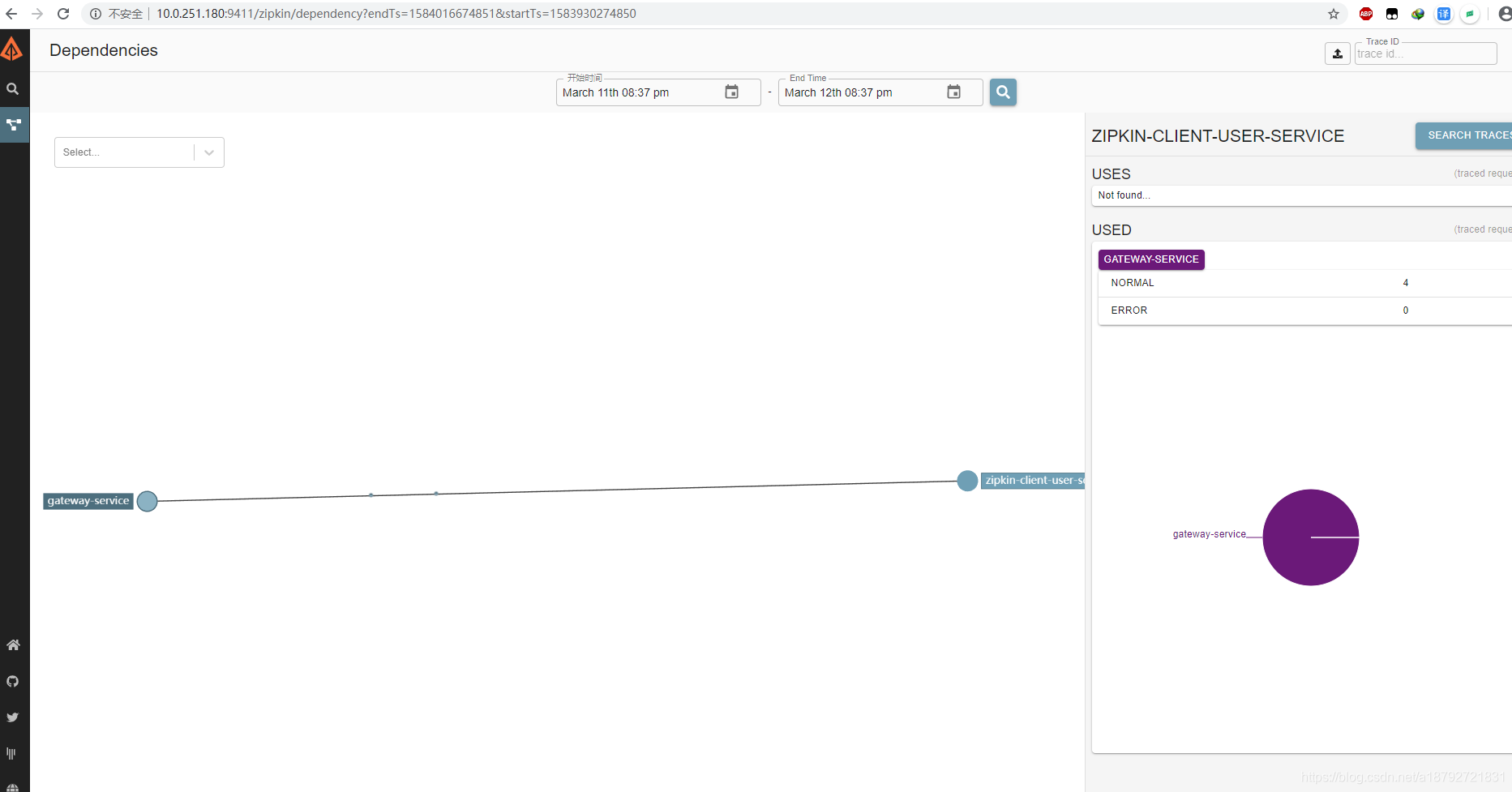
Task: Click the translate extension icon
Action: click(x=1444, y=14)
